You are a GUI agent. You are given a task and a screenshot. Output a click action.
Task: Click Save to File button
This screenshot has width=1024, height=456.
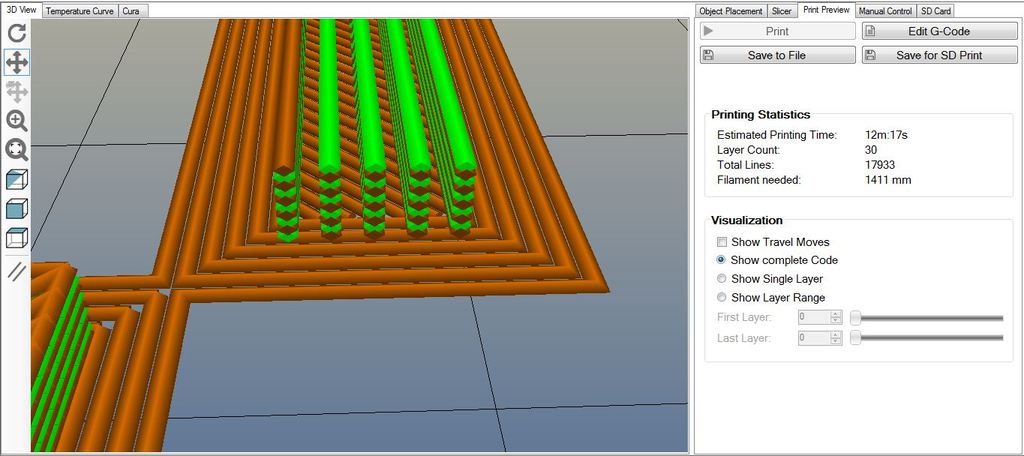coord(777,56)
